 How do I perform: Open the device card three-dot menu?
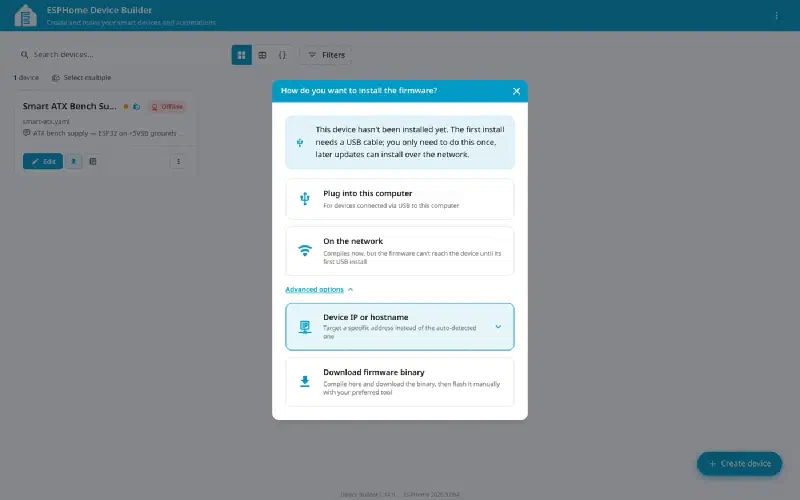(178, 161)
